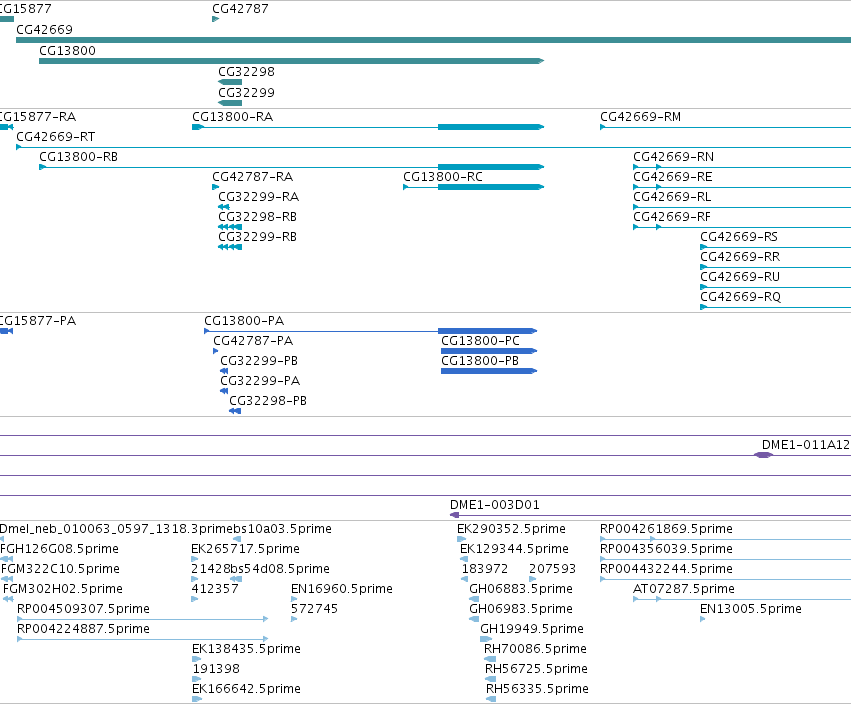
Task: Select the 191398 EST label
Action: (x=216, y=669)
